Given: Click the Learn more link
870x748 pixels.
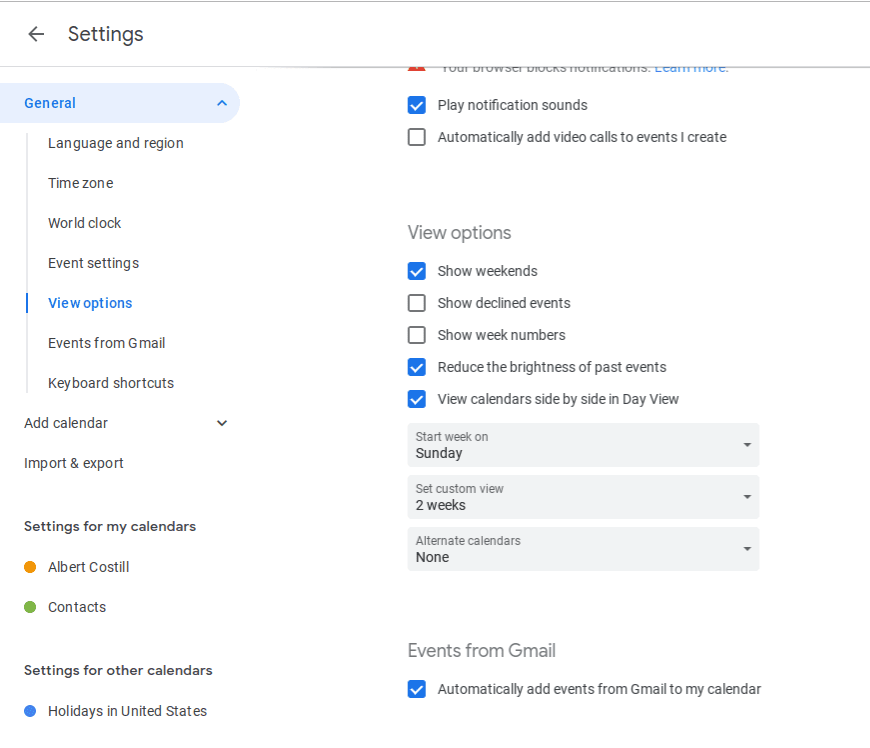Looking at the screenshot, I should coord(691,68).
